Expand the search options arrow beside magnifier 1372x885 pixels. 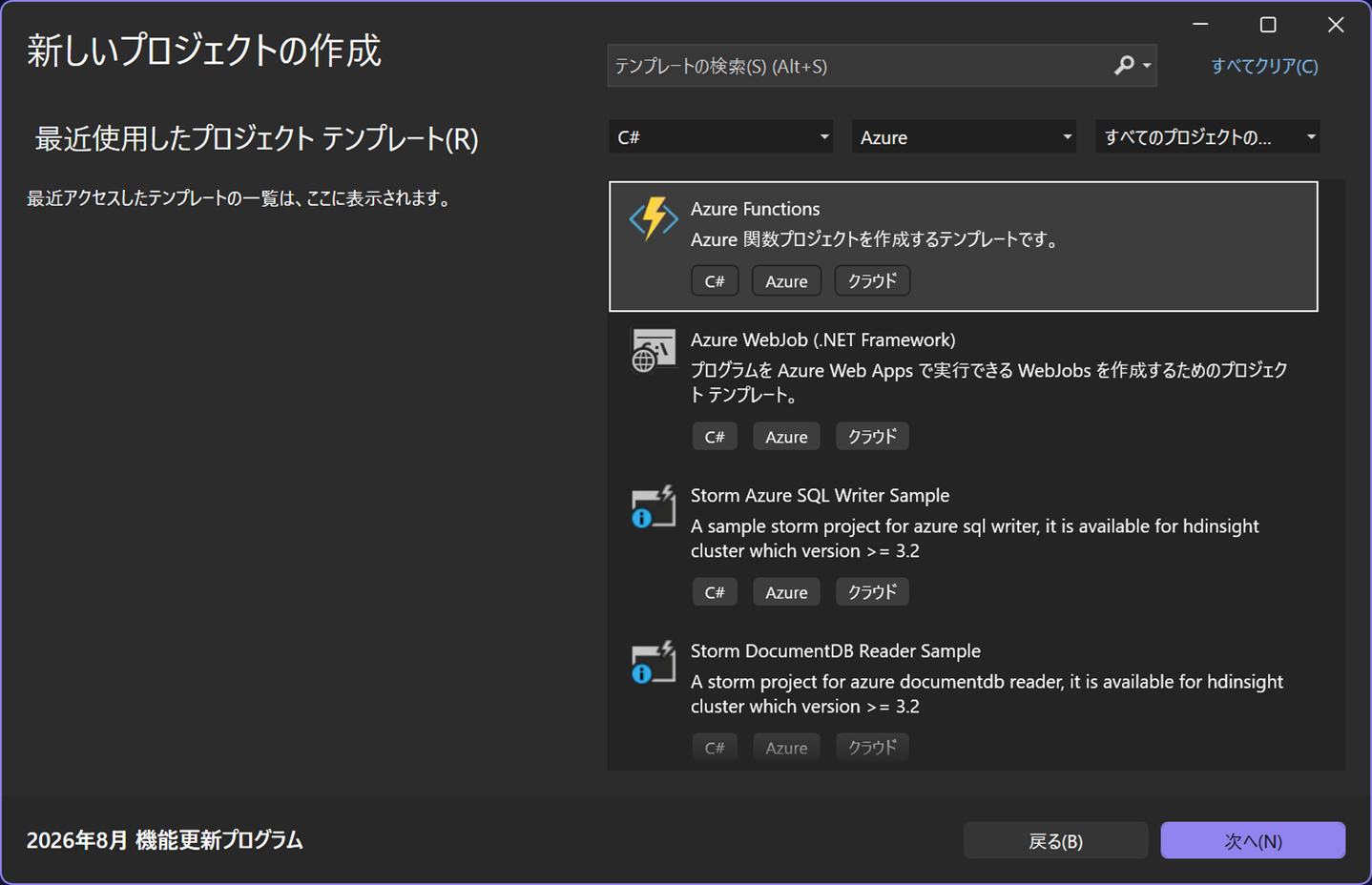(x=1147, y=66)
